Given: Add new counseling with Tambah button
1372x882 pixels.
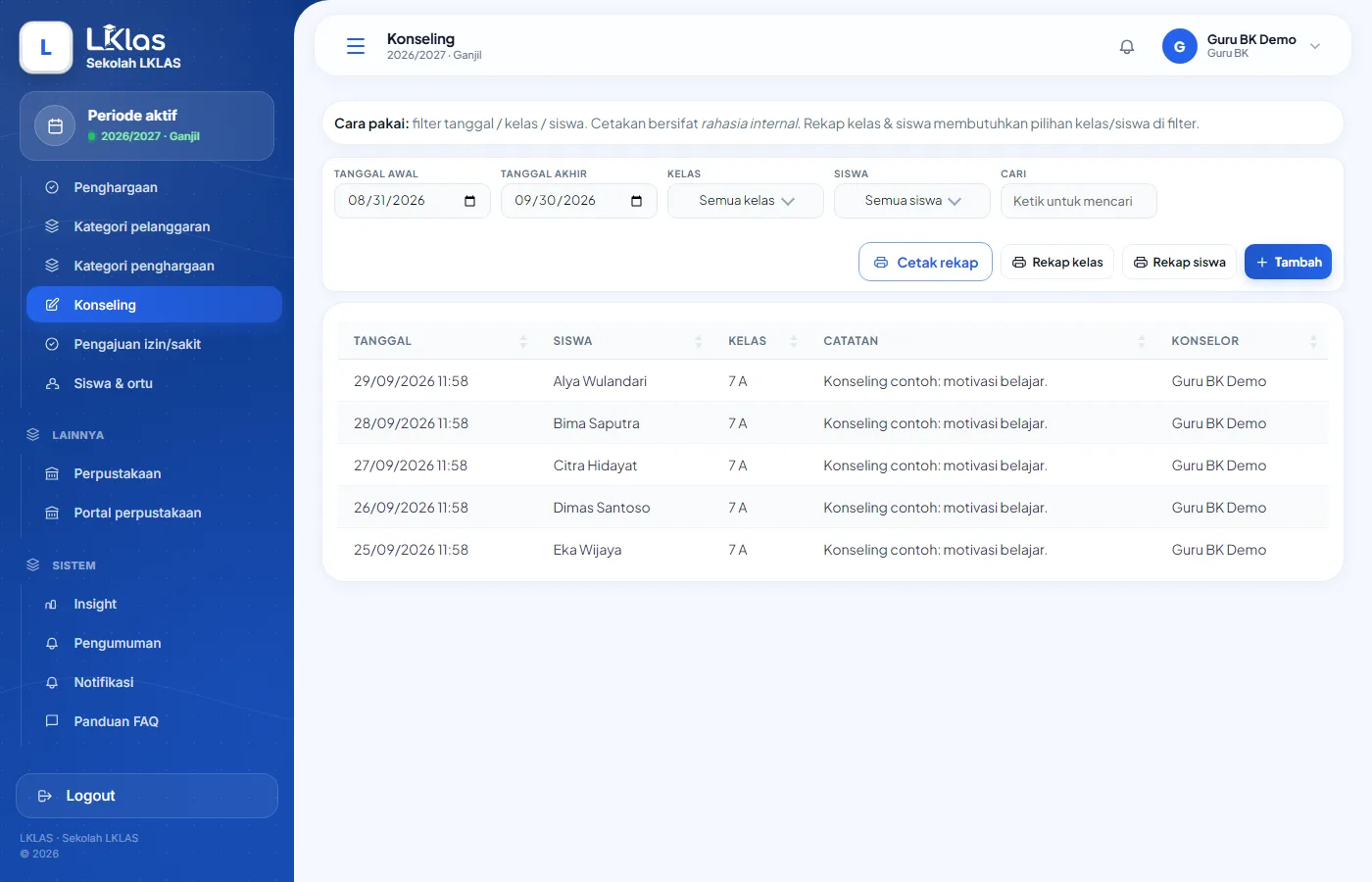Looking at the screenshot, I should pos(1288,262).
